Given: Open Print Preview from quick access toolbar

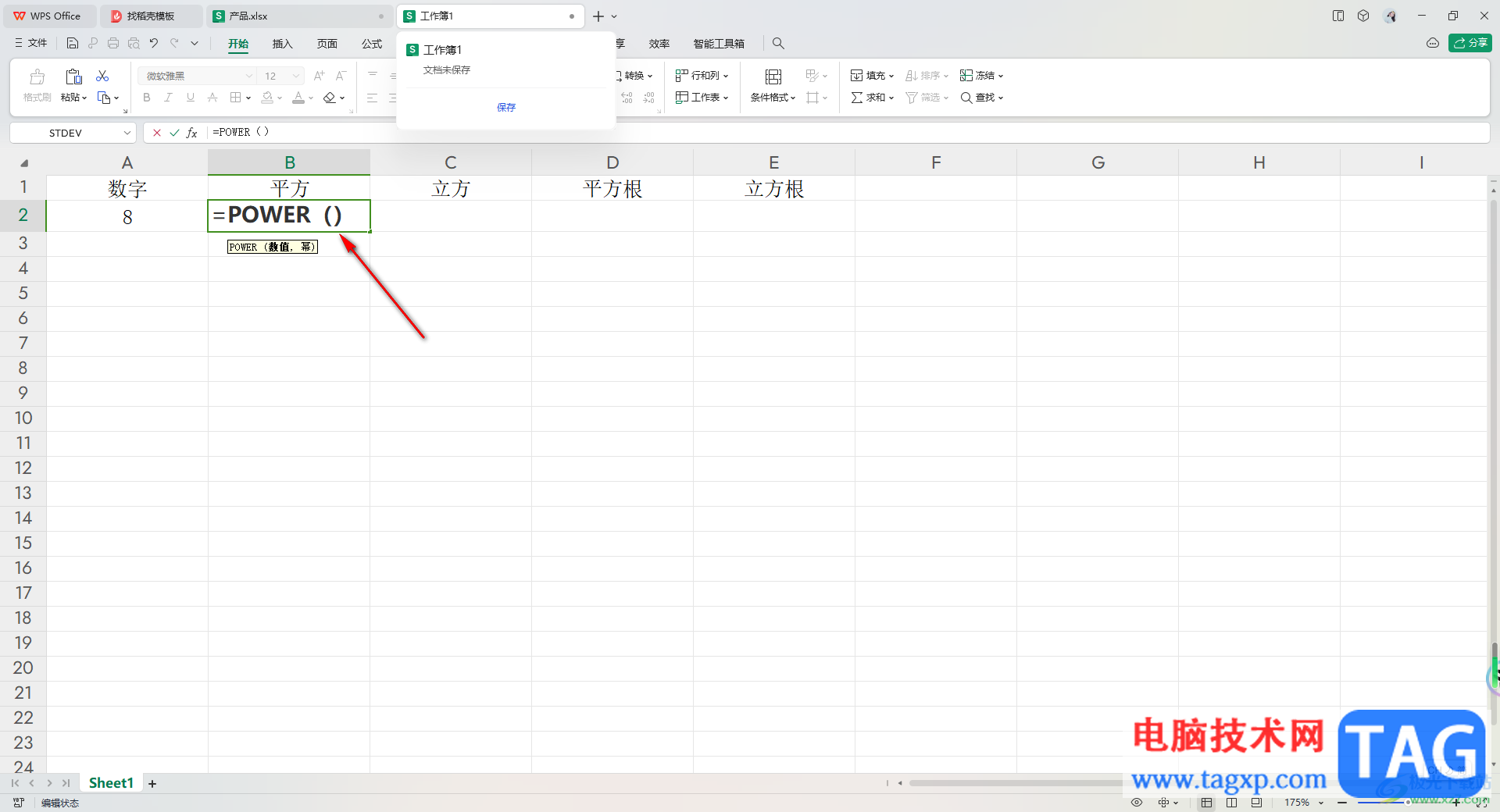Looking at the screenshot, I should (x=134, y=44).
